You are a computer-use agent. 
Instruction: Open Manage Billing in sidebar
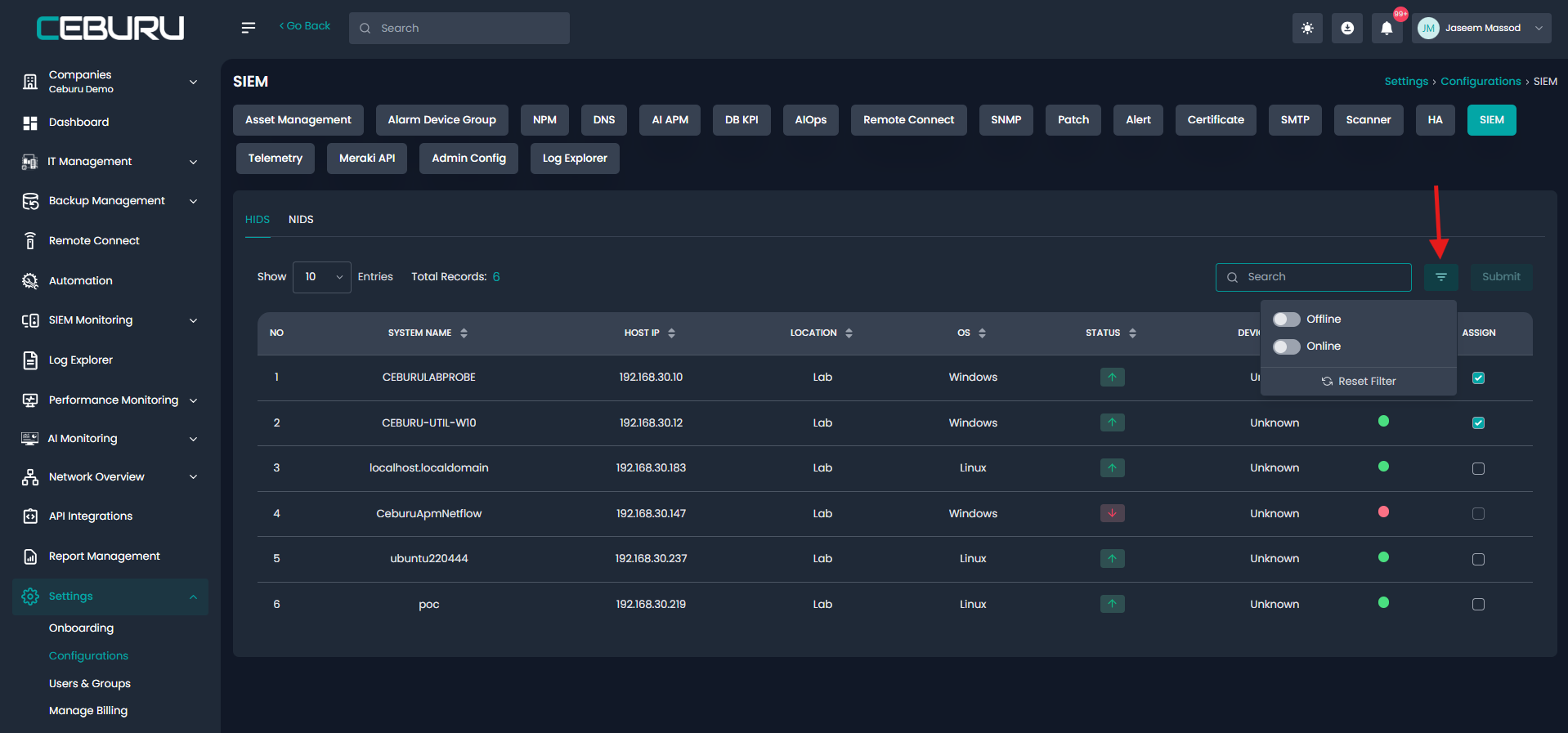point(88,711)
